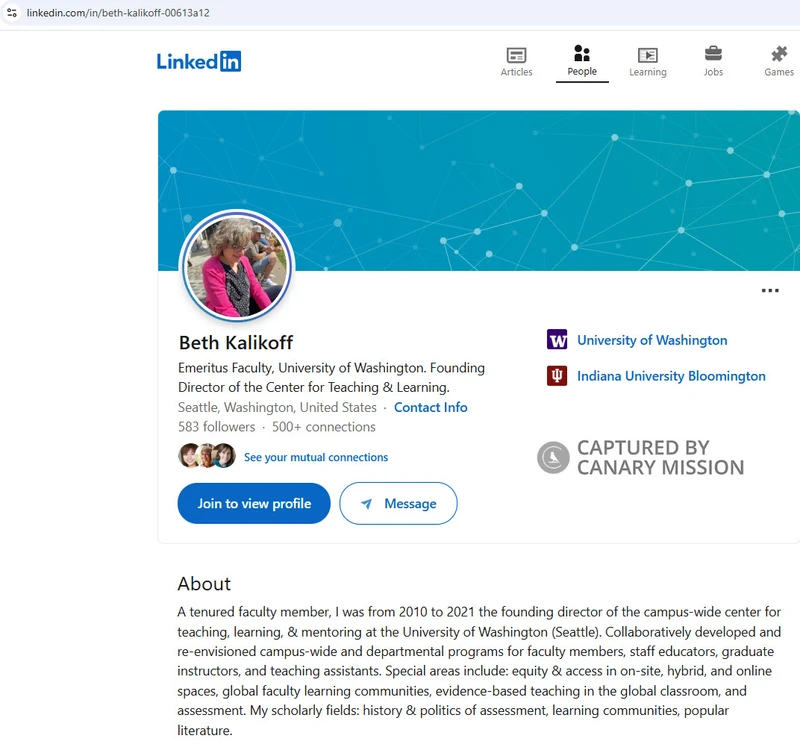
Task: Click the University of Washington logo icon
Action: (x=557, y=339)
